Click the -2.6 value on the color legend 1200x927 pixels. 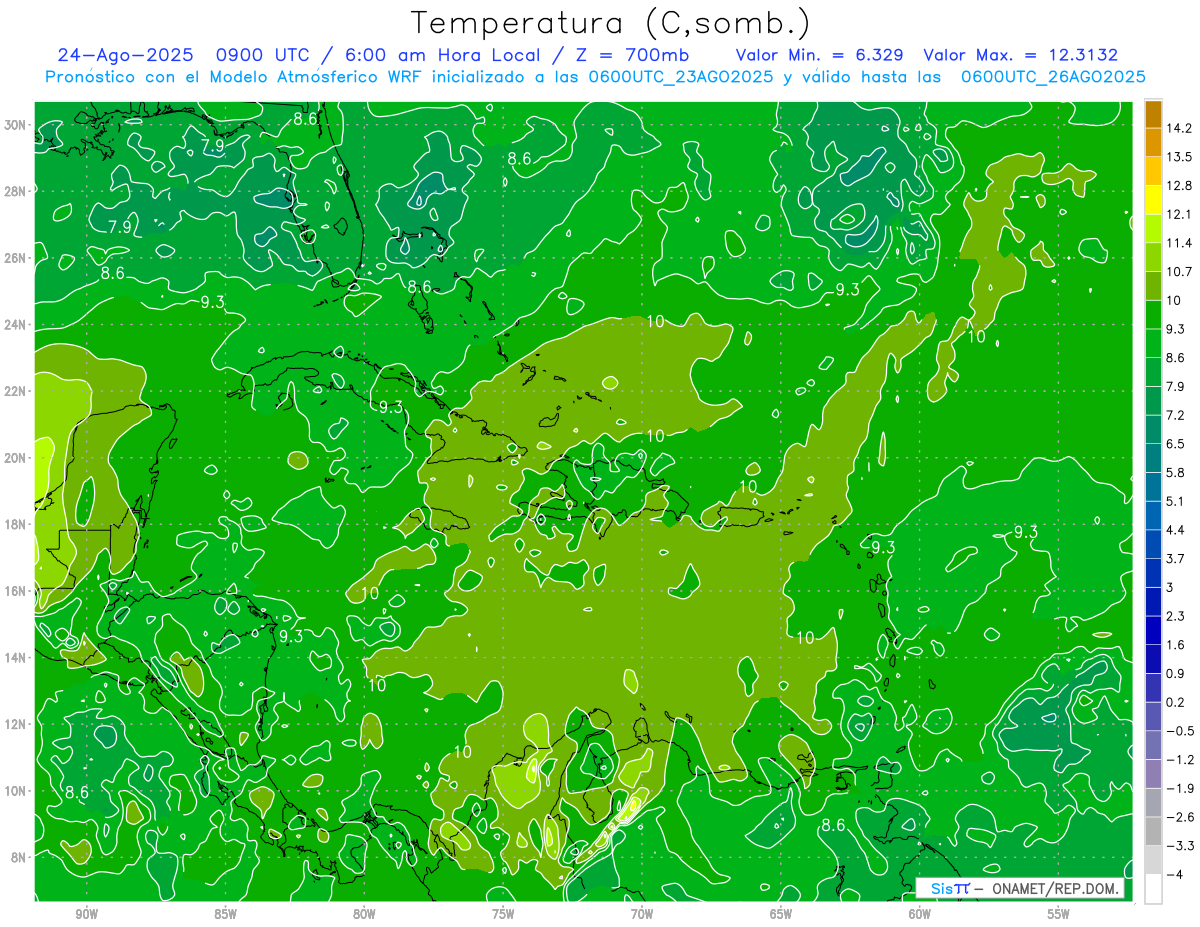click(x=1179, y=817)
